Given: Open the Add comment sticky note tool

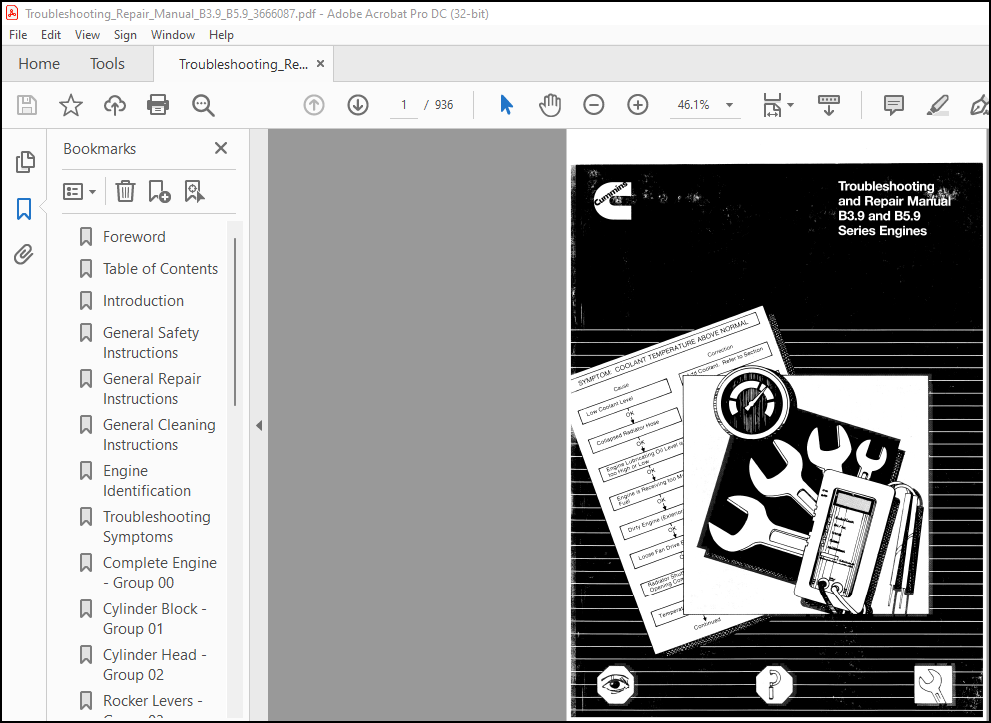Looking at the screenshot, I should (893, 105).
